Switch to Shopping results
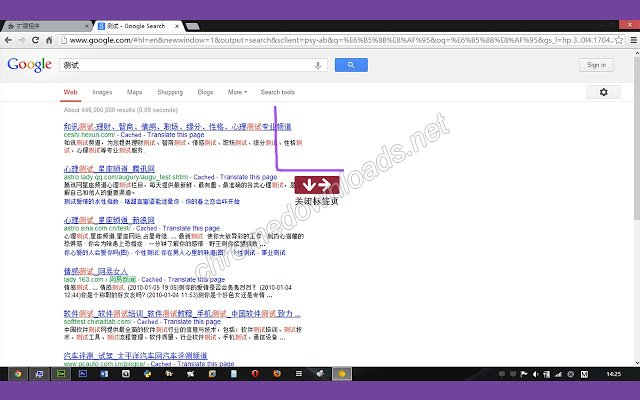This screenshot has height=400, width=640. [x=170, y=92]
